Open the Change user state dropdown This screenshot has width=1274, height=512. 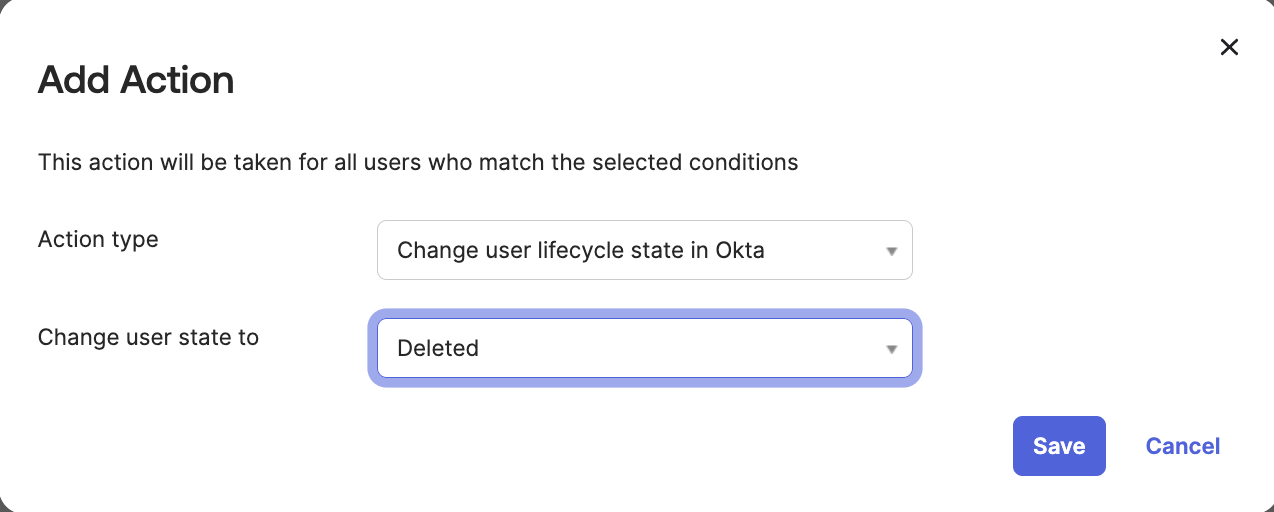click(x=644, y=348)
